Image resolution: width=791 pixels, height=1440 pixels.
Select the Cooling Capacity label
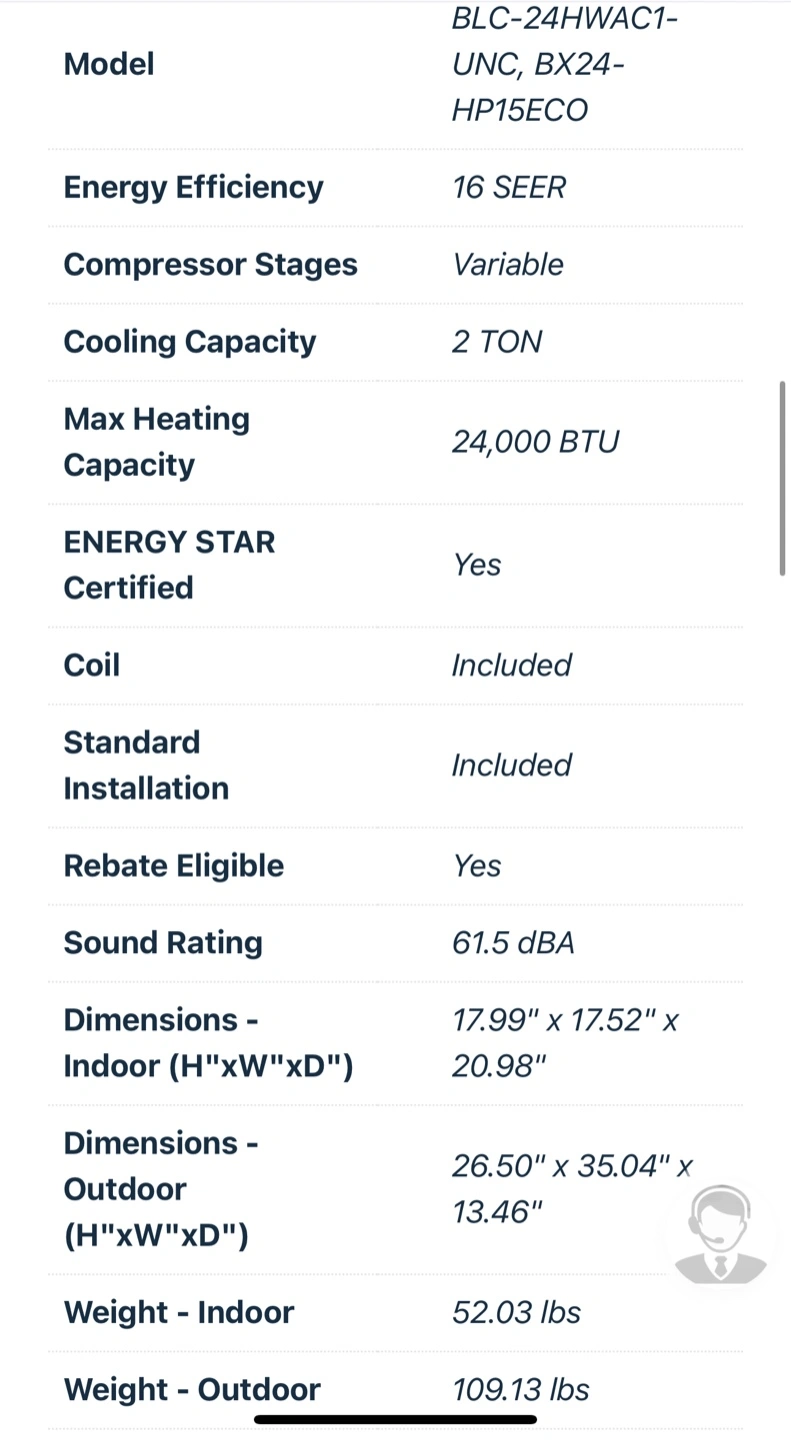point(189,341)
